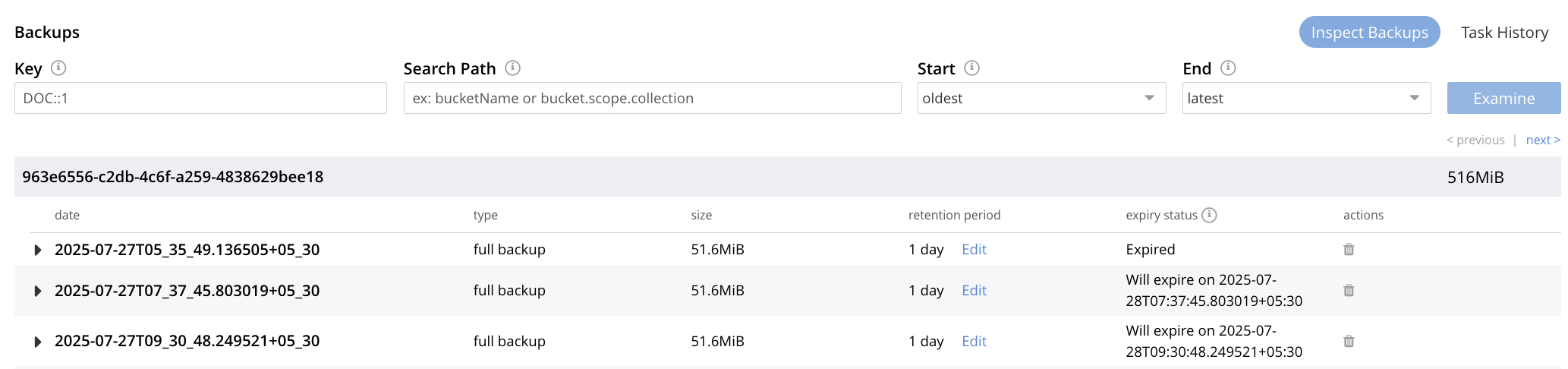The image size is (1568, 369).
Task: Click the info icon beside End
Action: [x=1228, y=68]
